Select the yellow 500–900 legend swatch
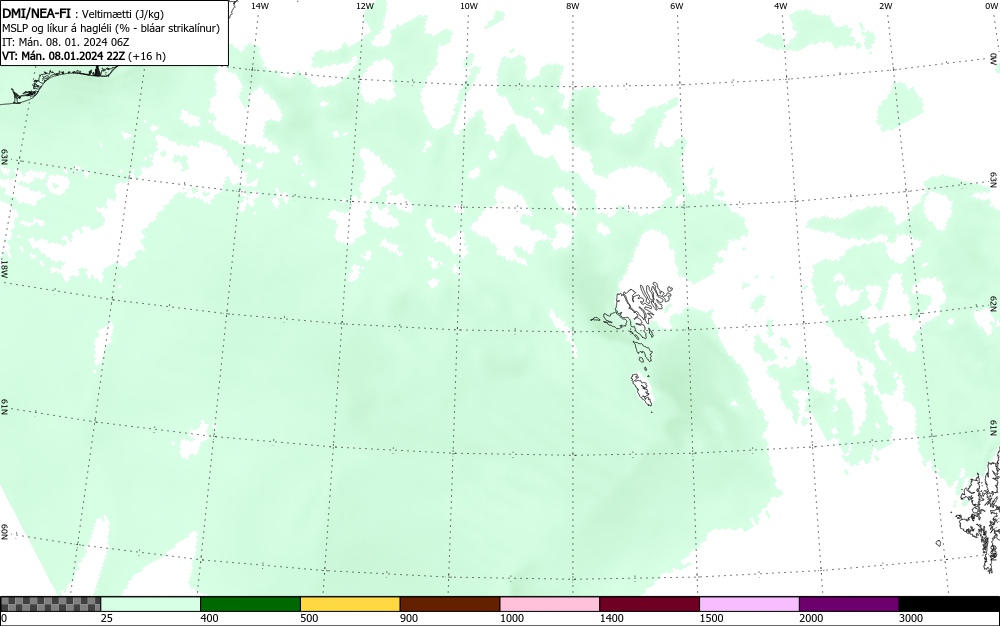Image resolution: width=1000 pixels, height=626 pixels. coord(350,604)
